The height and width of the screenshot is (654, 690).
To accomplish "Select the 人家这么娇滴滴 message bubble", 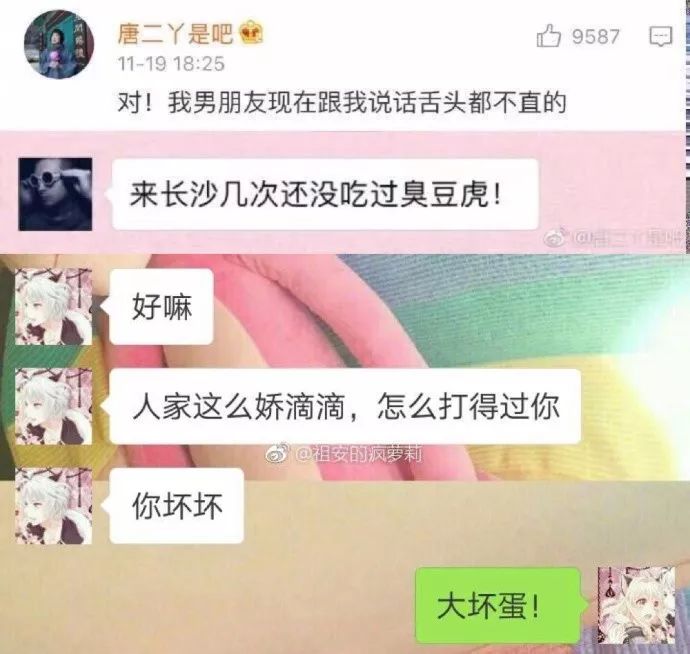I will [345, 407].
